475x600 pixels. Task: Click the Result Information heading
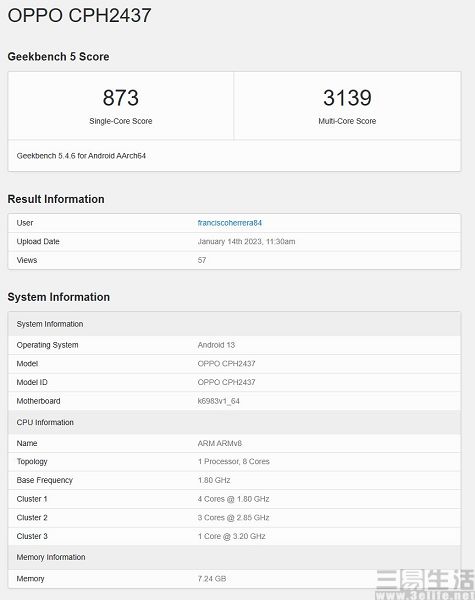point(56,199)
